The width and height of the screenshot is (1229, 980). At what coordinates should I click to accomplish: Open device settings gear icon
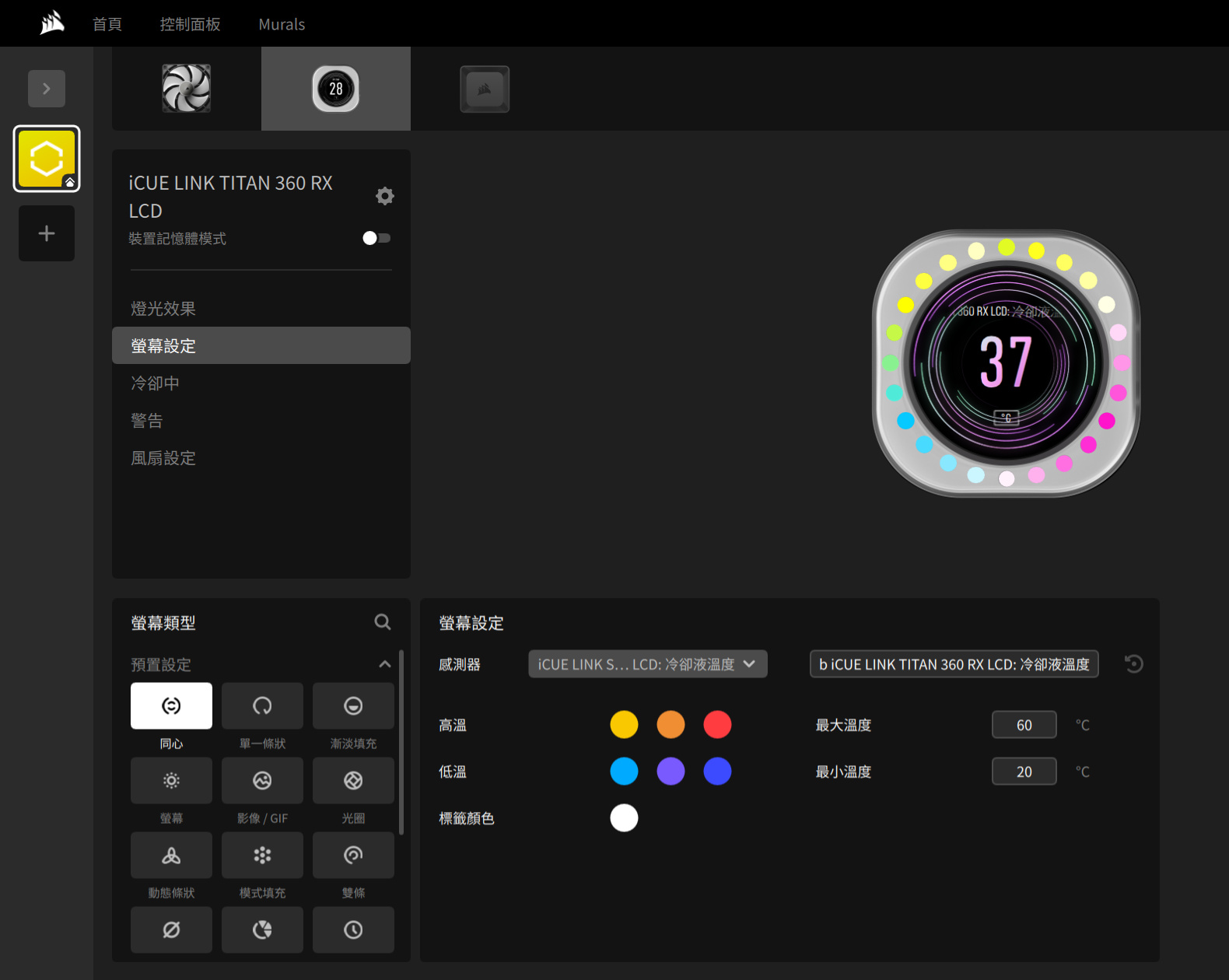pyautogui.click(x=384, y=196)
